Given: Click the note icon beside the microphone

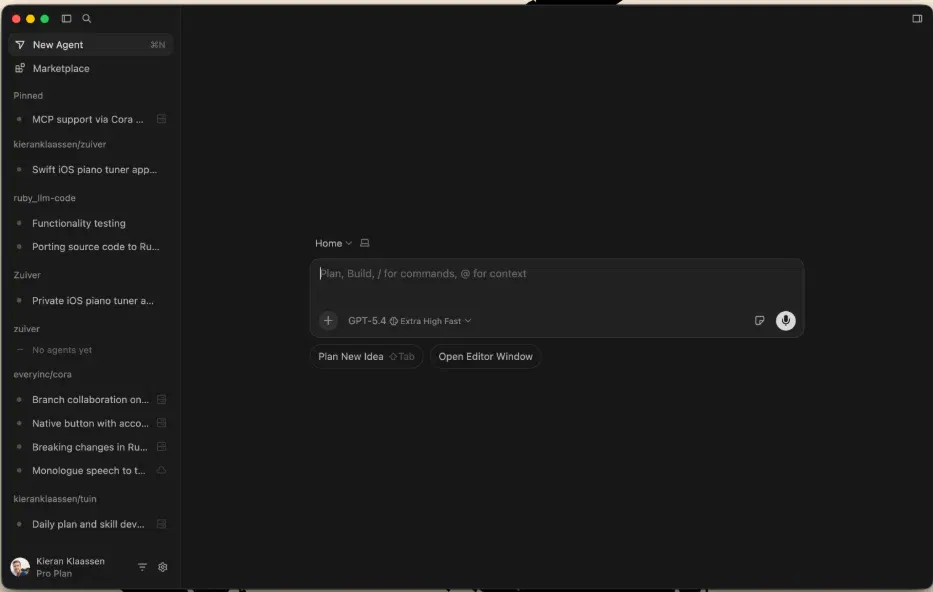Looking at the screenshot, I should 759,321.
